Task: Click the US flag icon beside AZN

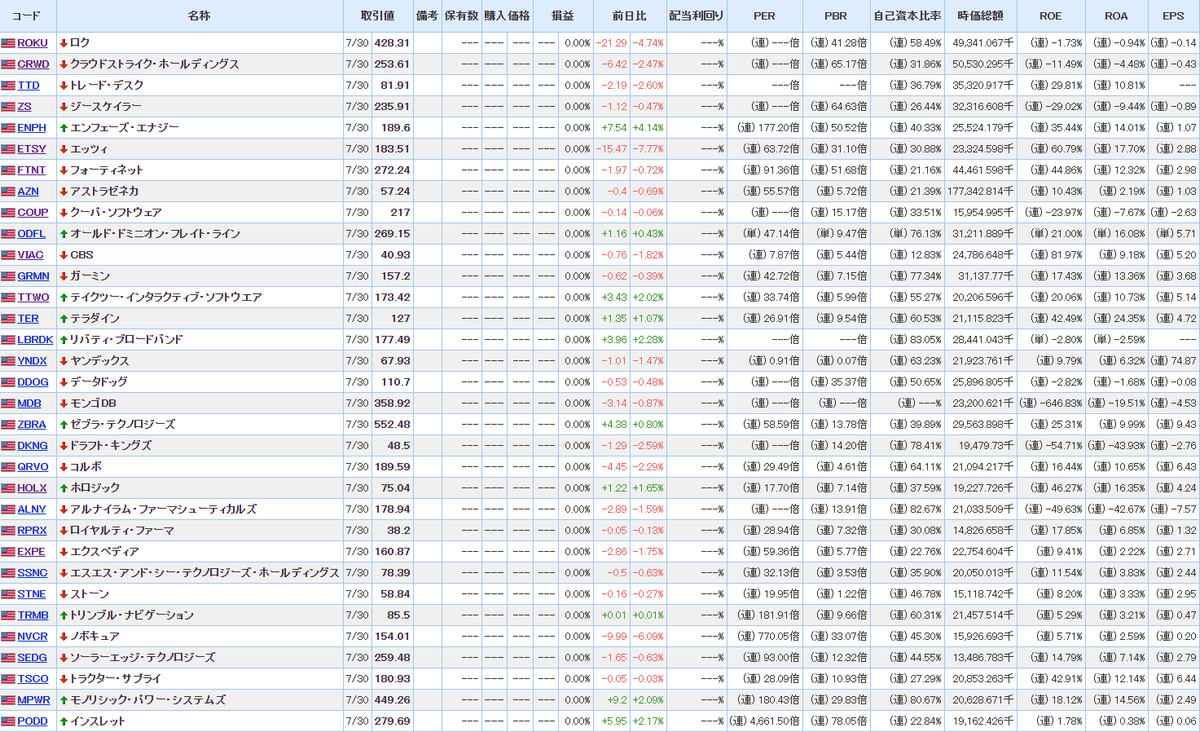Action: [x=8, y=191]
